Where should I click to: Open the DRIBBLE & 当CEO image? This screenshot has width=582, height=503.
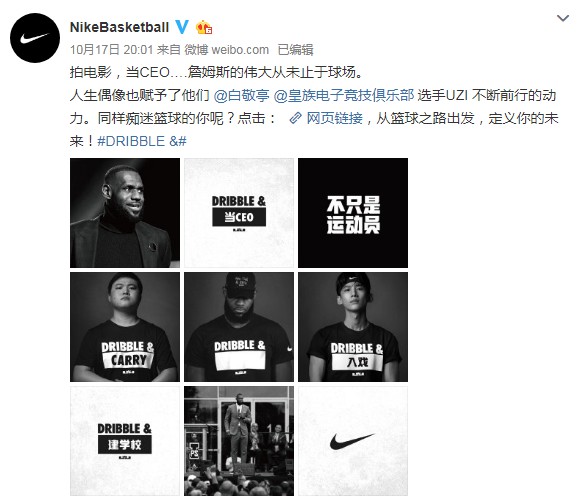(x=239, y=213)
